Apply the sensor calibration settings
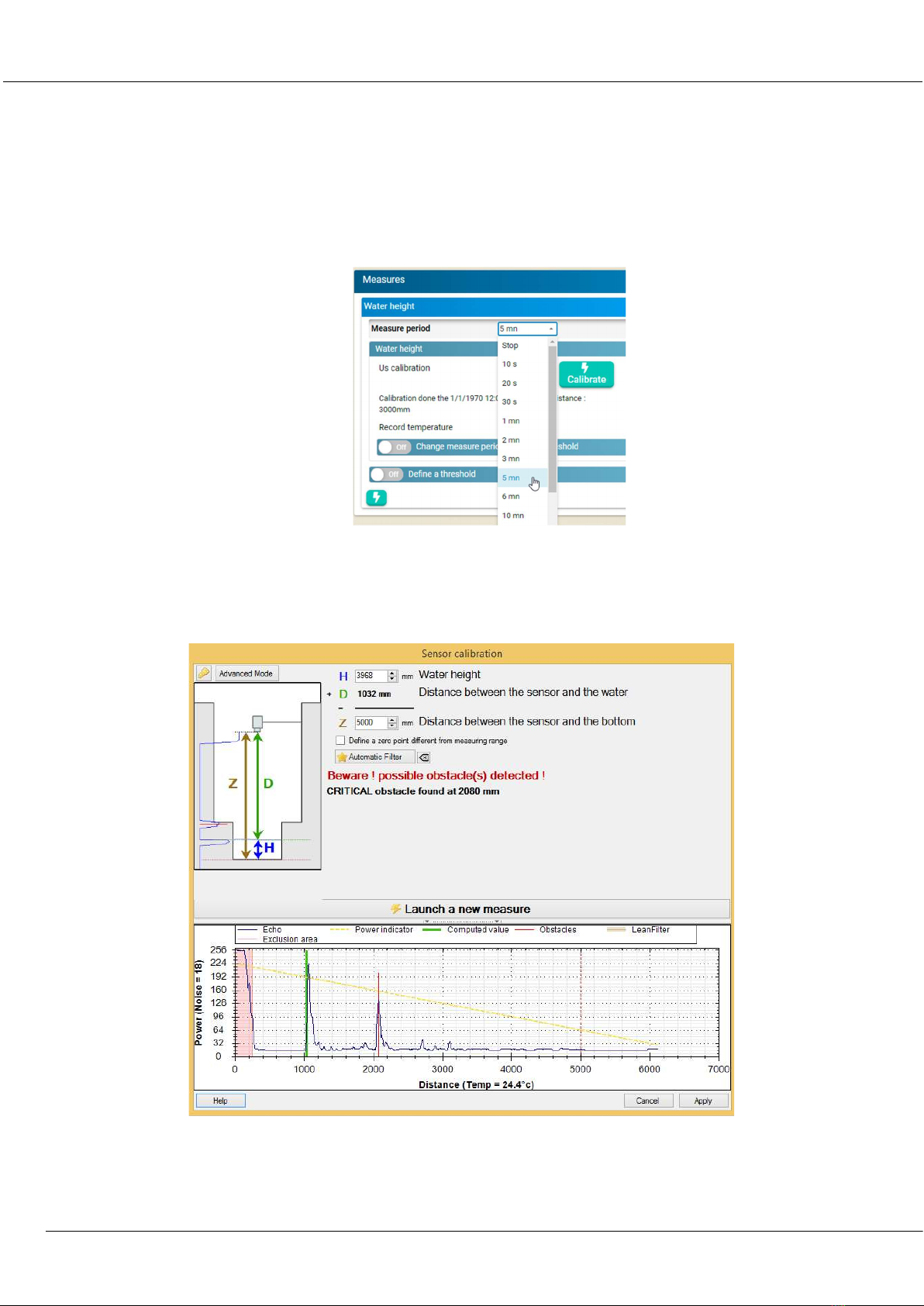The width and height of the screenshot is (924, 1306). pos(703,1101)
